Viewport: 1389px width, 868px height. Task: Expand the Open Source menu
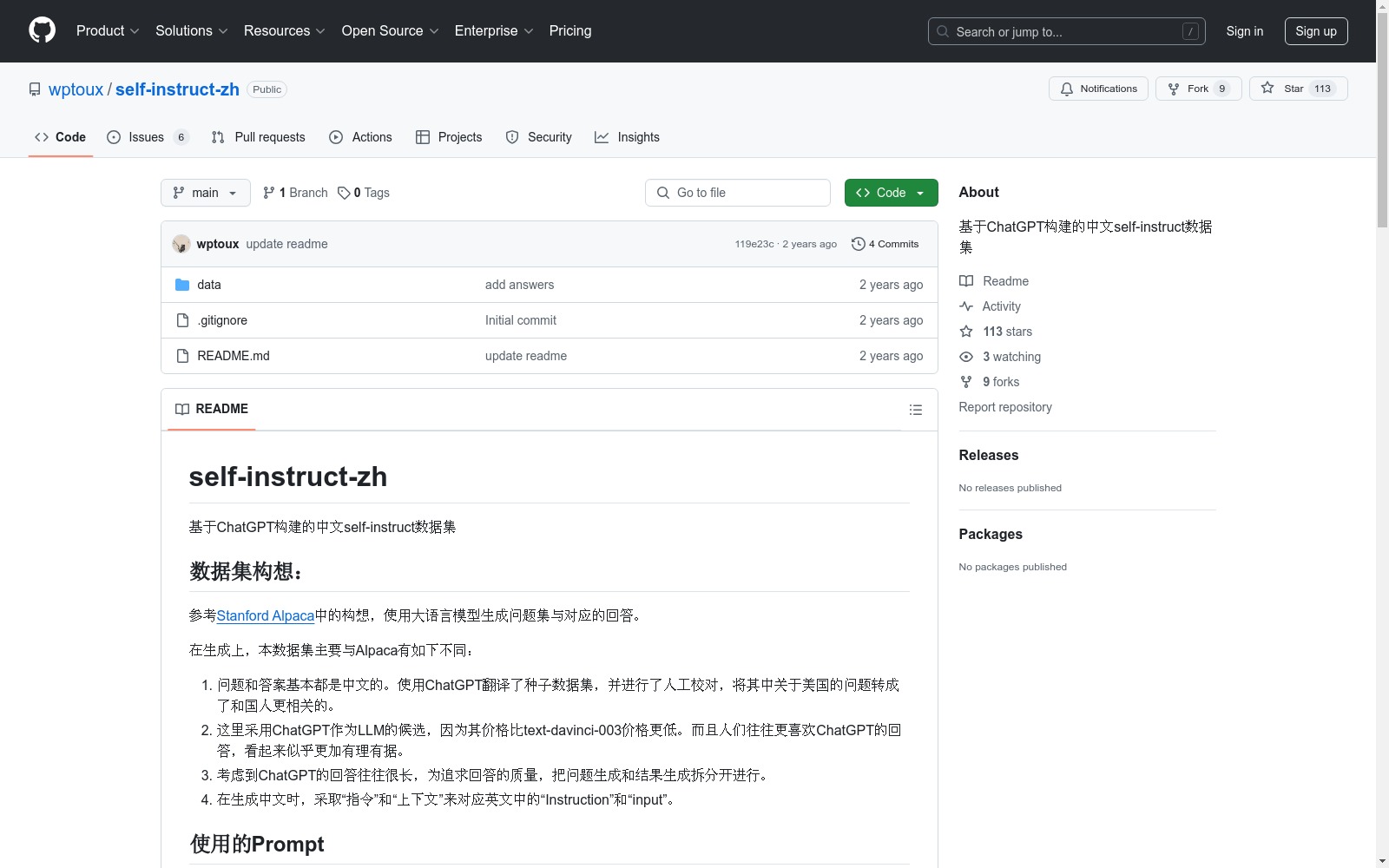[391, 30]
